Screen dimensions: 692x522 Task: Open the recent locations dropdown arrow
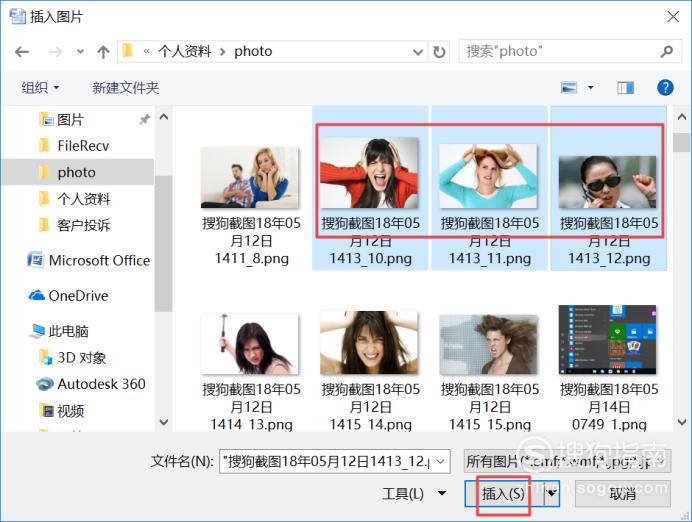[80, 52]
